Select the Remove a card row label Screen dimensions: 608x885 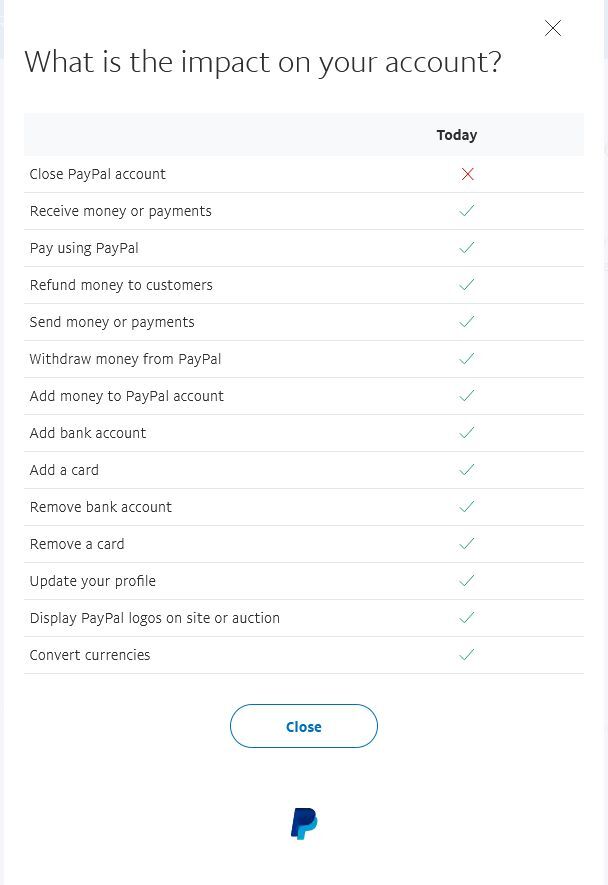point(77,544)
